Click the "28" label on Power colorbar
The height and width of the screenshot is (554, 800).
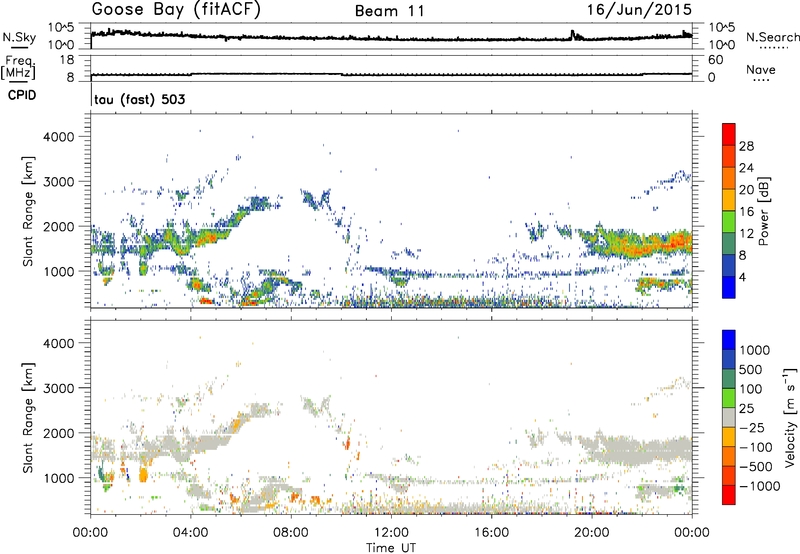(x=746, y=146)
